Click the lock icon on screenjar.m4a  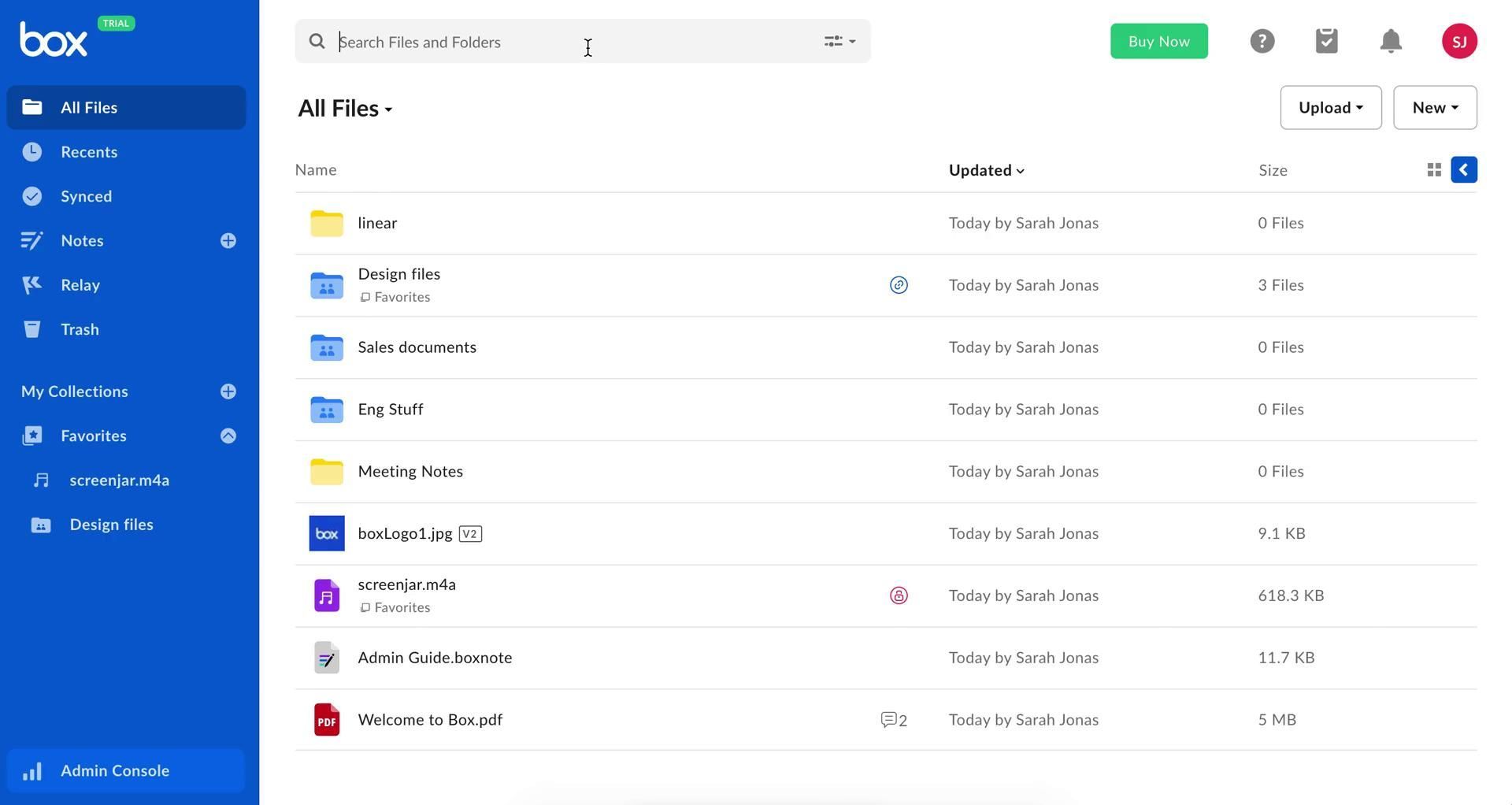pos(899,595)
